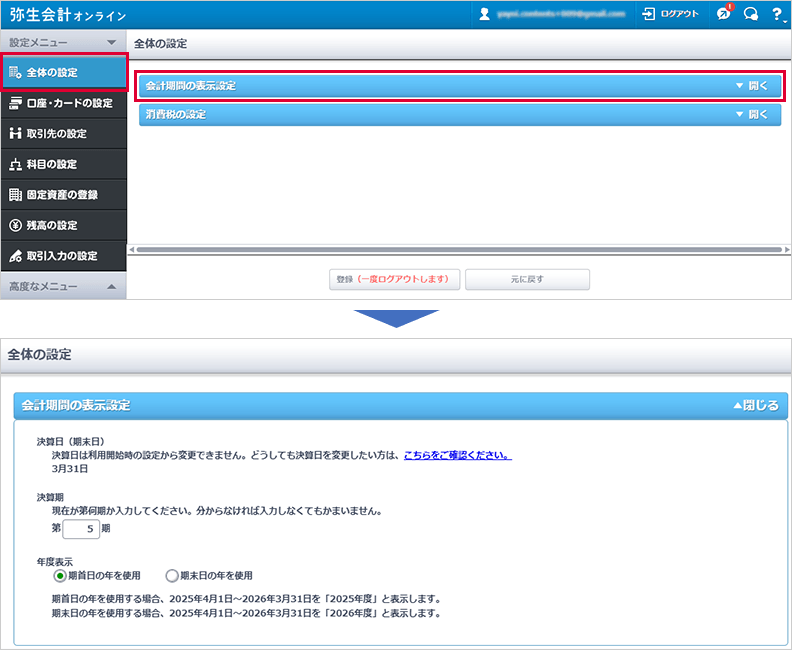
Task: Open the こちらをご確認ください link
Action: click(457, 455)
